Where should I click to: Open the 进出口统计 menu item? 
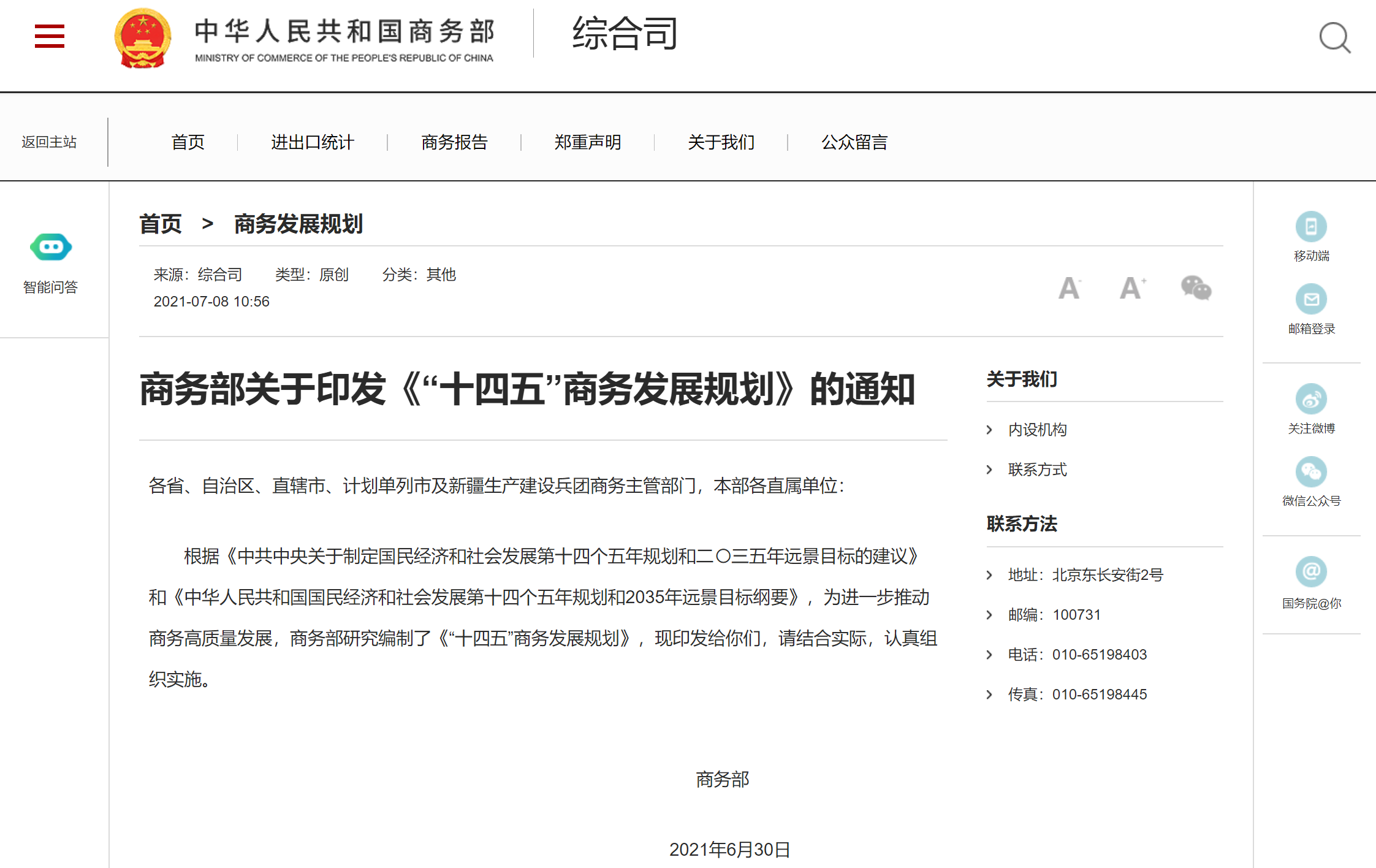[313, 142]
